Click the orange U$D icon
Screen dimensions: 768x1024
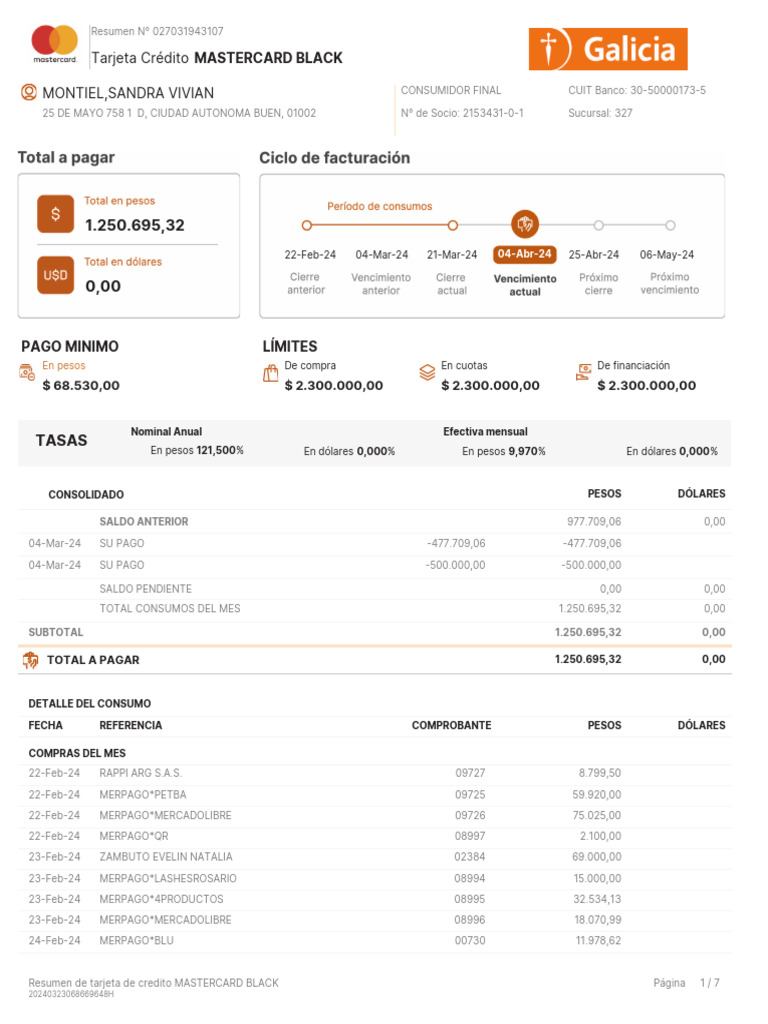tap(56, 275)
